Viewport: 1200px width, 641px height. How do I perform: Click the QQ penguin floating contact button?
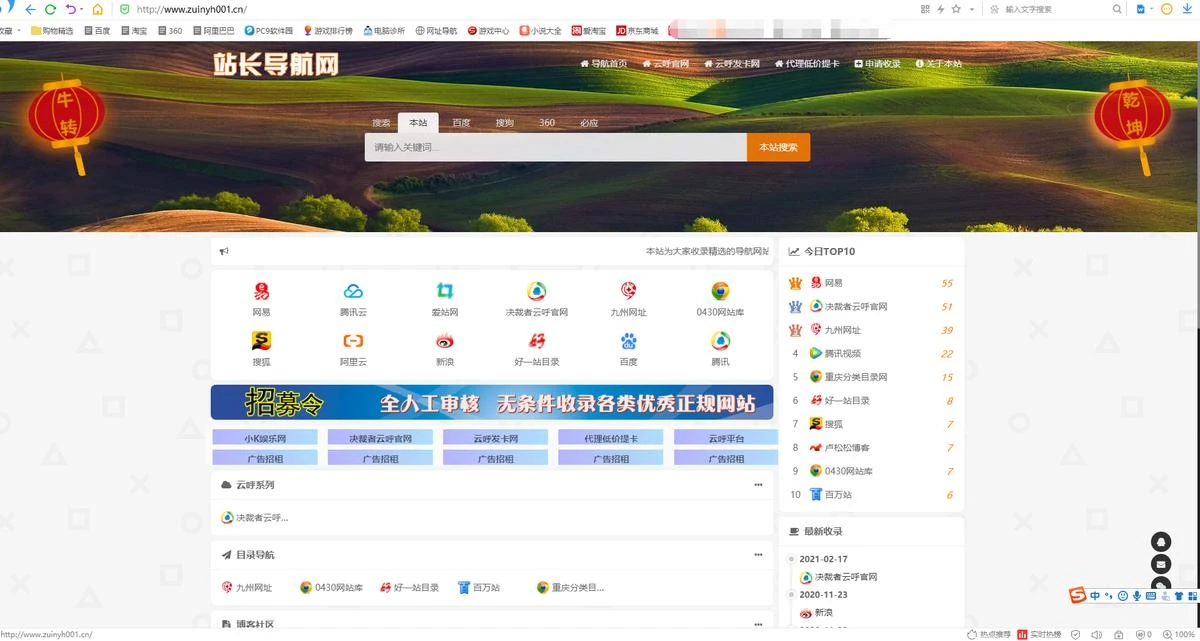pyautogui.click(x=1160, y=541)
